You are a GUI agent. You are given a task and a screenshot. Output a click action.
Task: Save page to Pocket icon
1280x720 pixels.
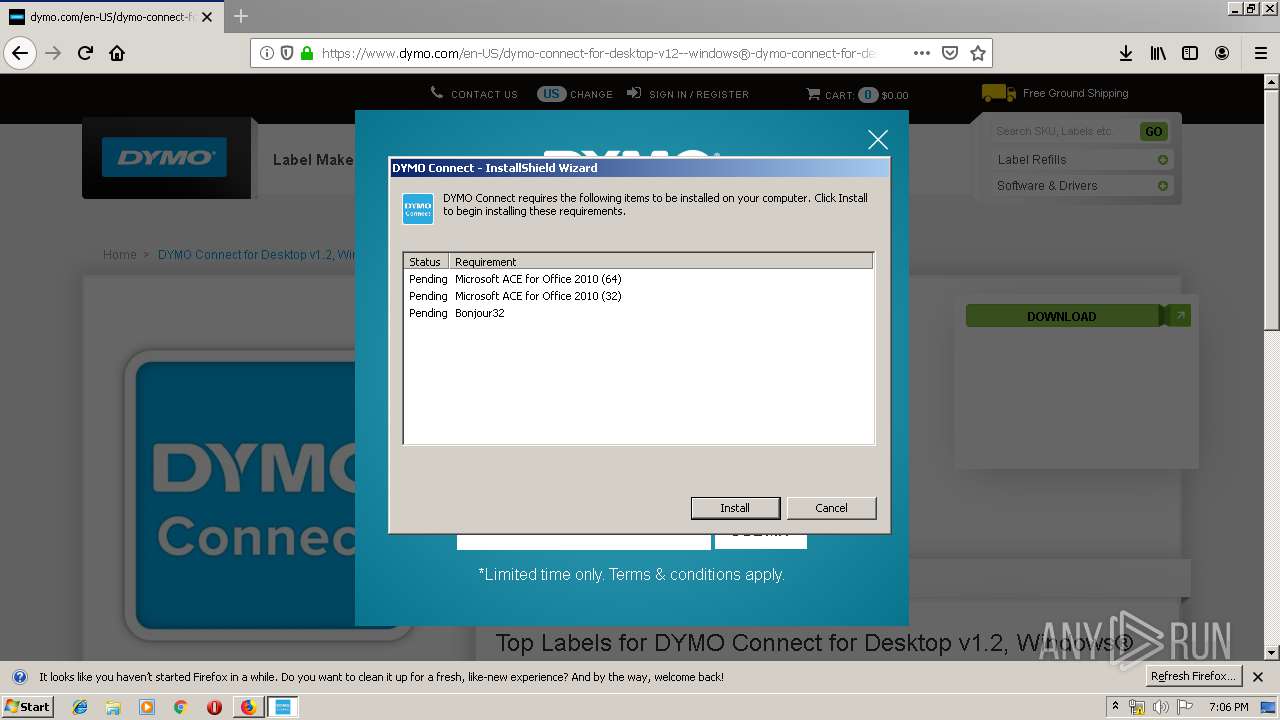pyautogui.click(x=950, y=53)
